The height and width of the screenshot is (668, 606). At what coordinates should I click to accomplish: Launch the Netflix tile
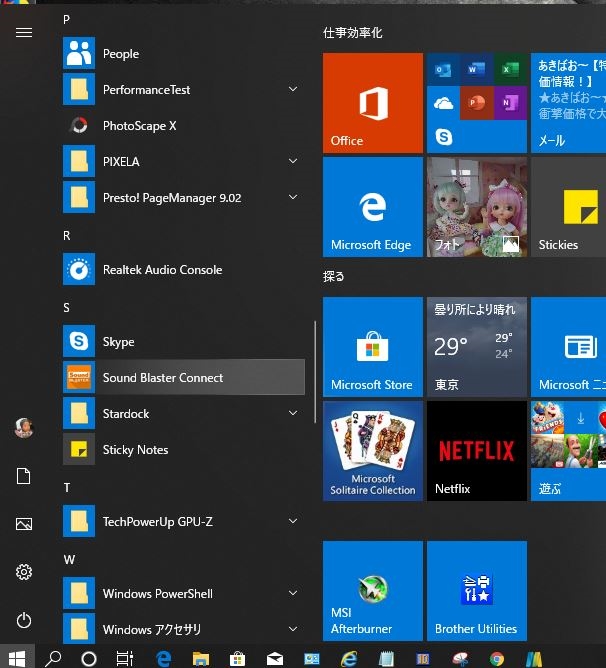pyautogui.click(x=477, y=451)
